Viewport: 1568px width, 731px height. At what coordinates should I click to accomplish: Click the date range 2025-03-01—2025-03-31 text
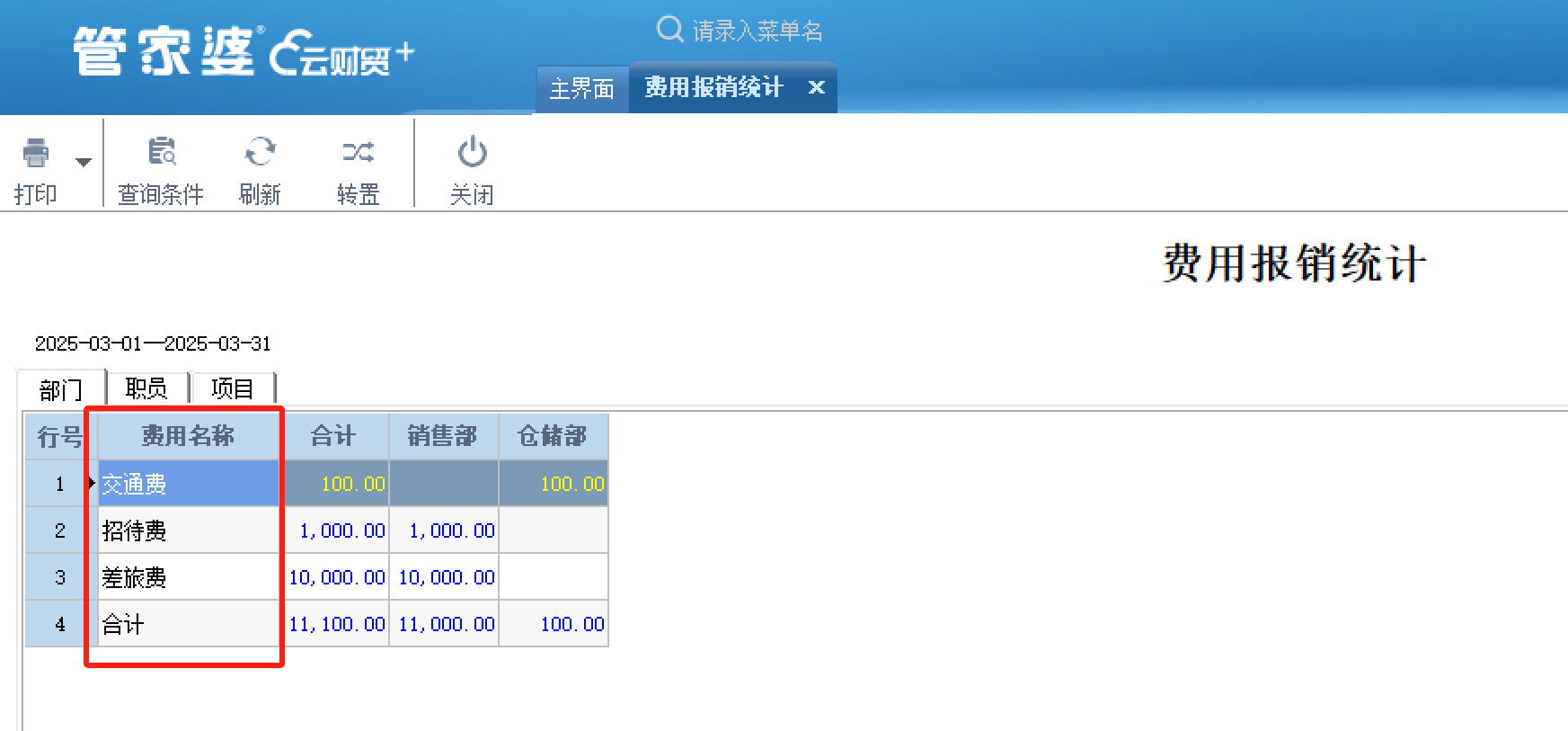coord(153,343)
